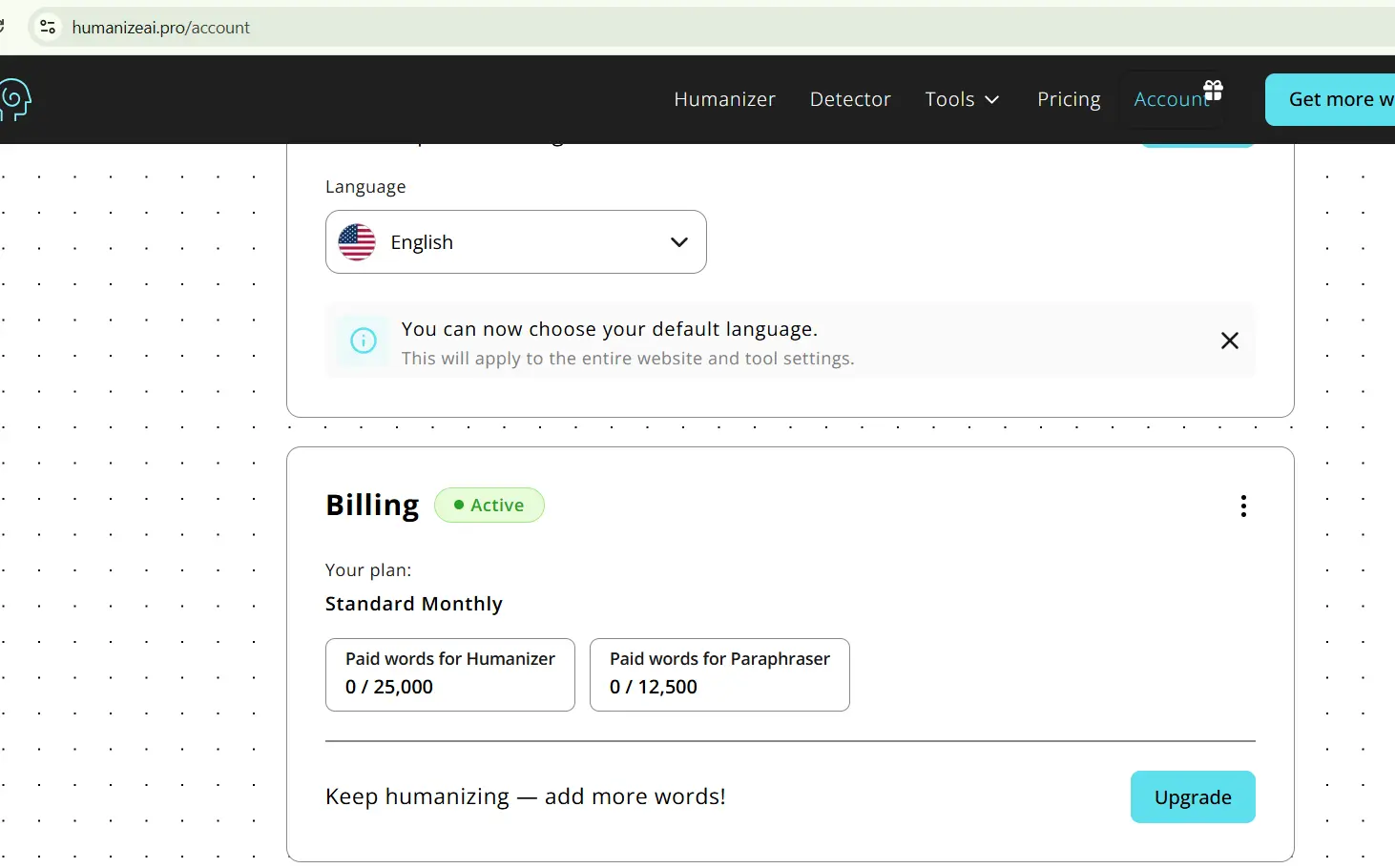
Task: Open the Account tab
Action: point(1172,99)
